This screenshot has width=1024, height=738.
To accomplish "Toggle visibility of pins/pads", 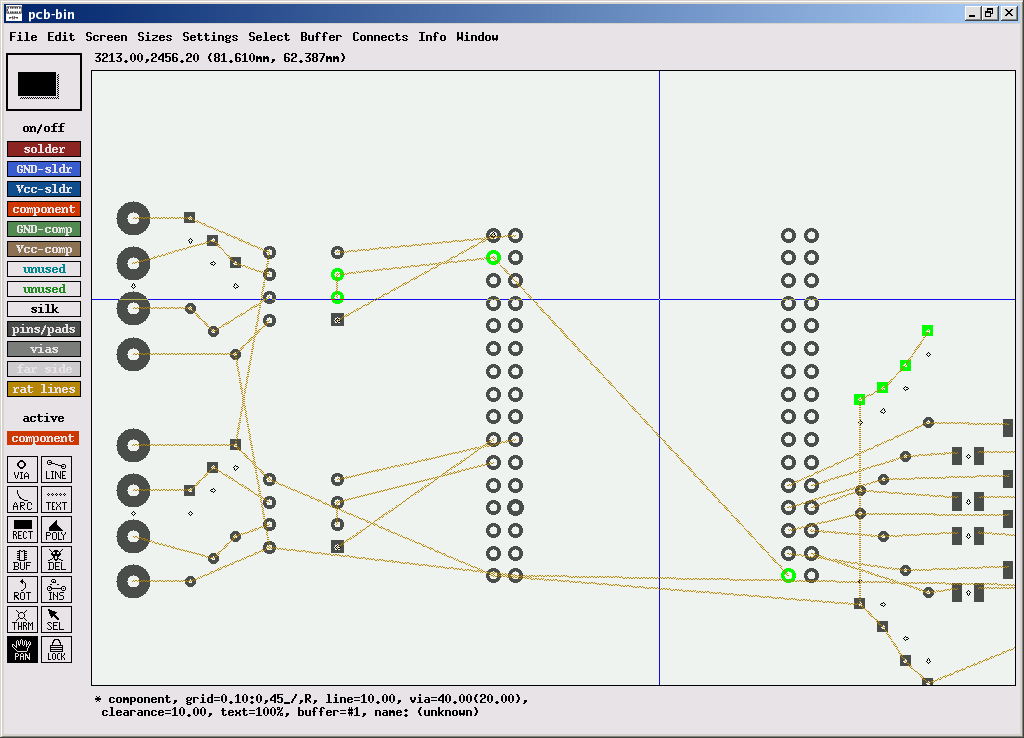I will [x=44, y=329].
